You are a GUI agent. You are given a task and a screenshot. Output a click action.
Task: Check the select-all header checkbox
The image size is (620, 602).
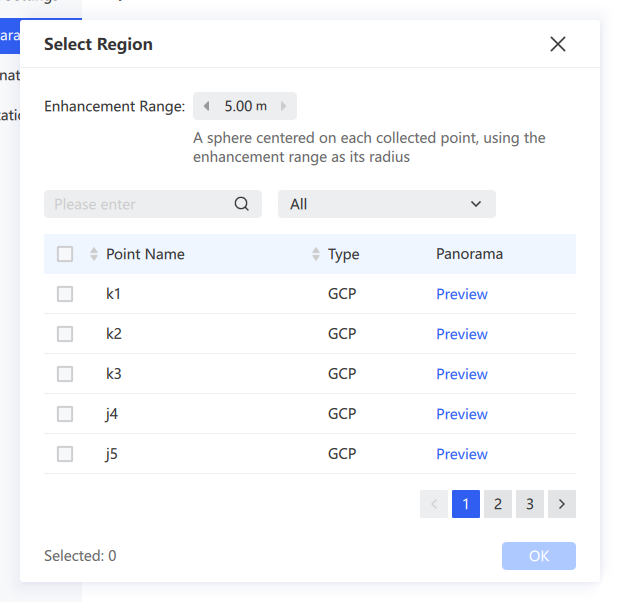[x=65, y=254]
